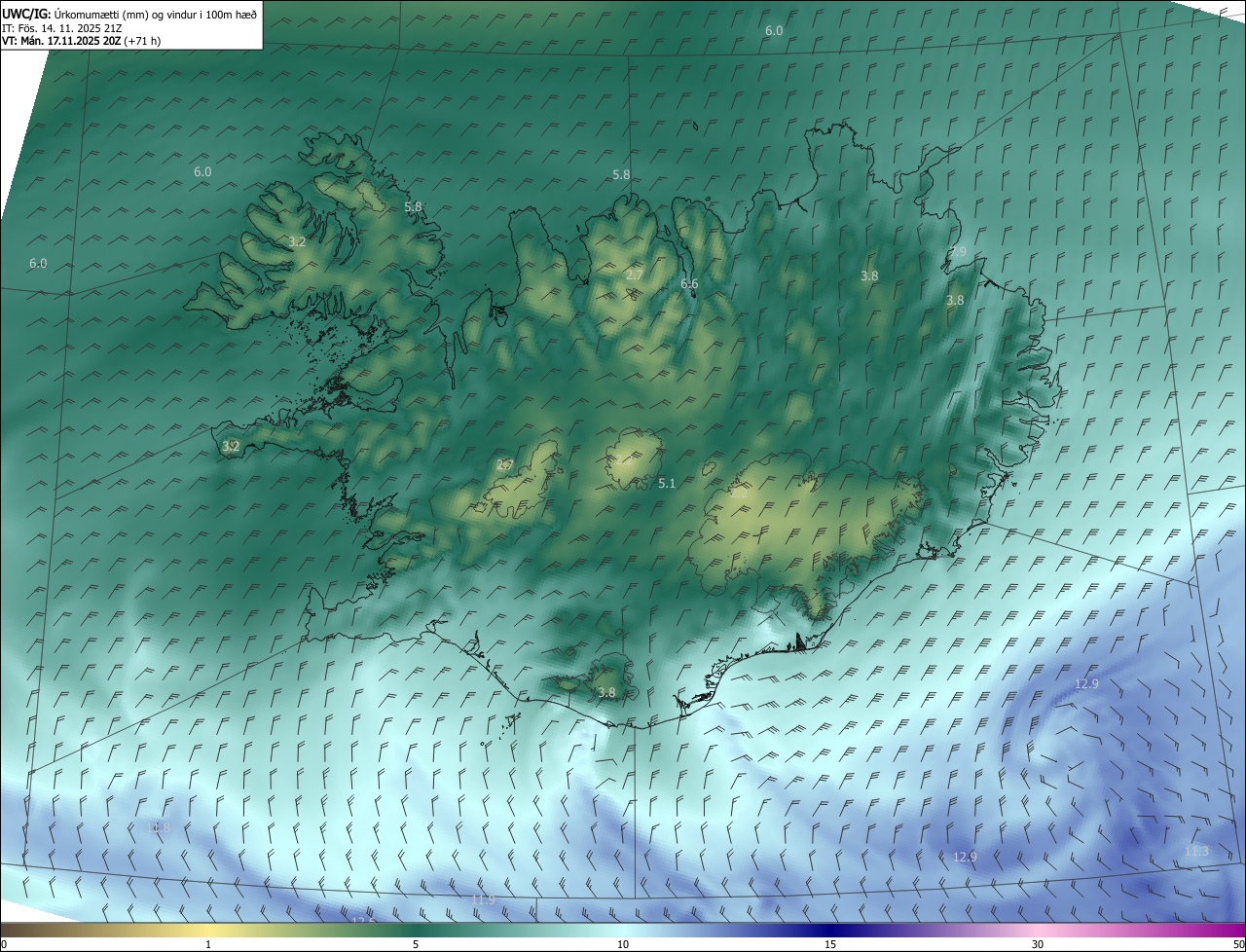
Task: Click the 12.9 label near the bottom-right dark band
Action: (964, 857)
